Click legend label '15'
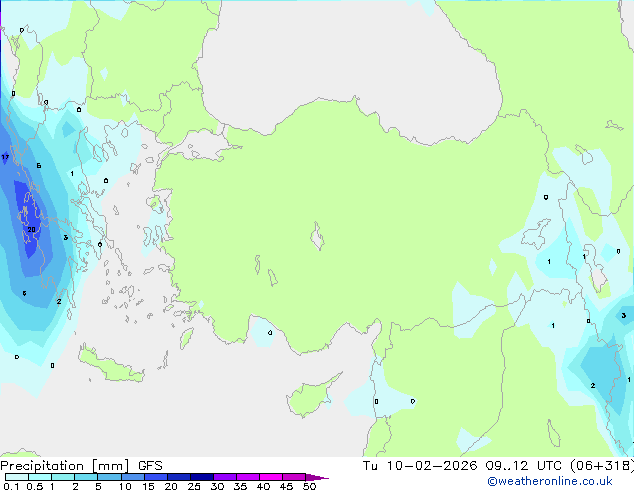The width and height of the screenshot is (634, 490). point(148,486)
